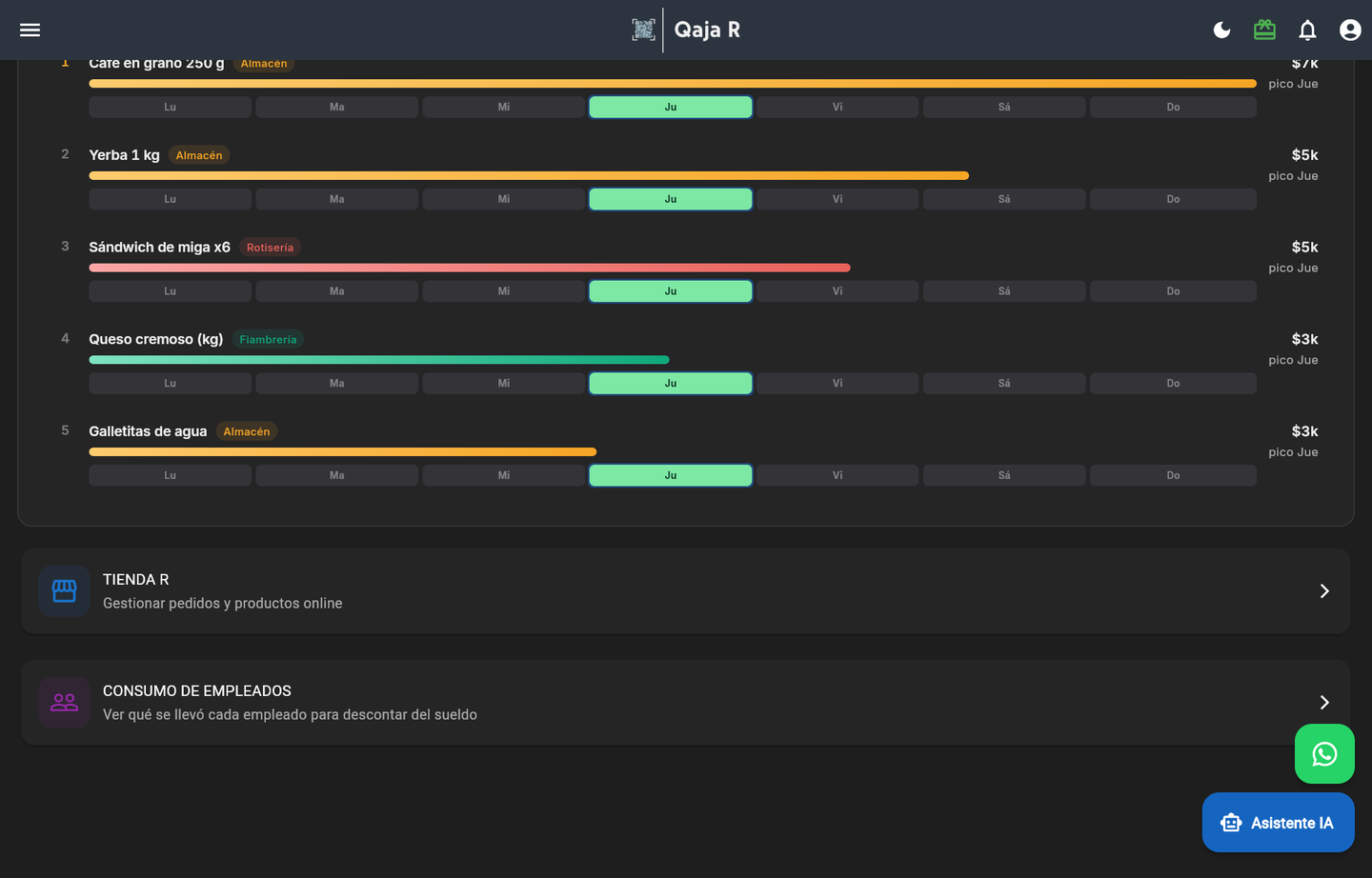Click the Tienda R storefront icon
This screenshot has height=878, width=1372.
(64, 591)
